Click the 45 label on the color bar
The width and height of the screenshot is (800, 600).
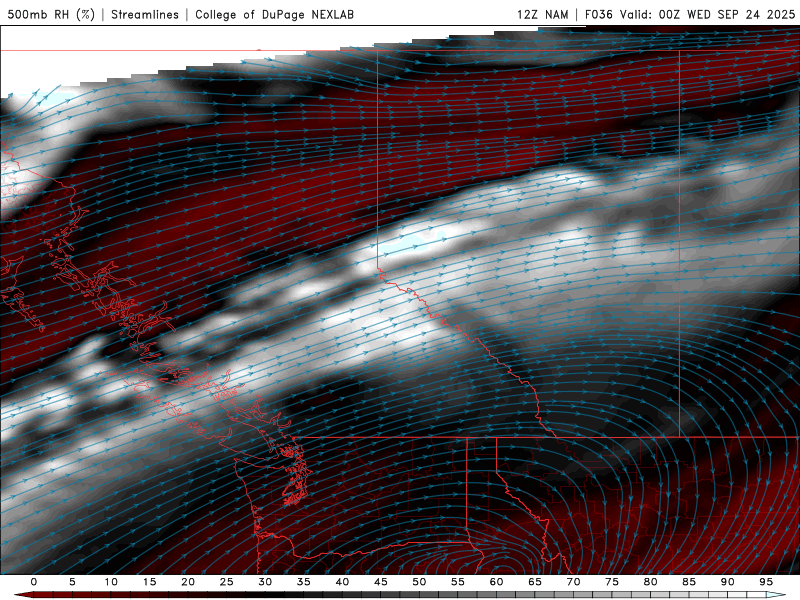[381, 582]
